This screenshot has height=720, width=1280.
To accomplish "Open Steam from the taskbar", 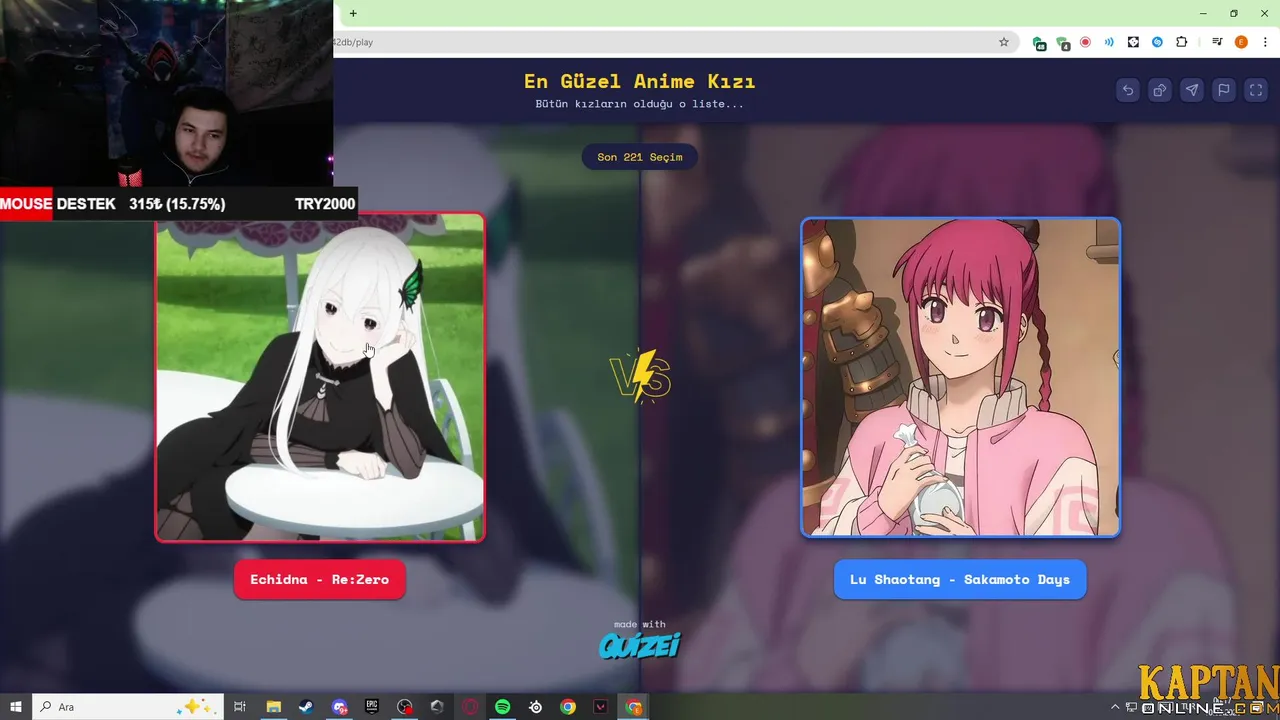I will click(306, 707).
